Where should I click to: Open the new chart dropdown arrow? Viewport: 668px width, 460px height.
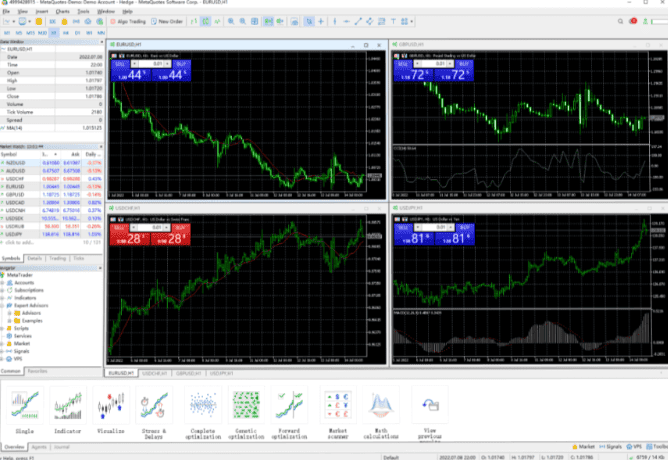tap(14, 21)
